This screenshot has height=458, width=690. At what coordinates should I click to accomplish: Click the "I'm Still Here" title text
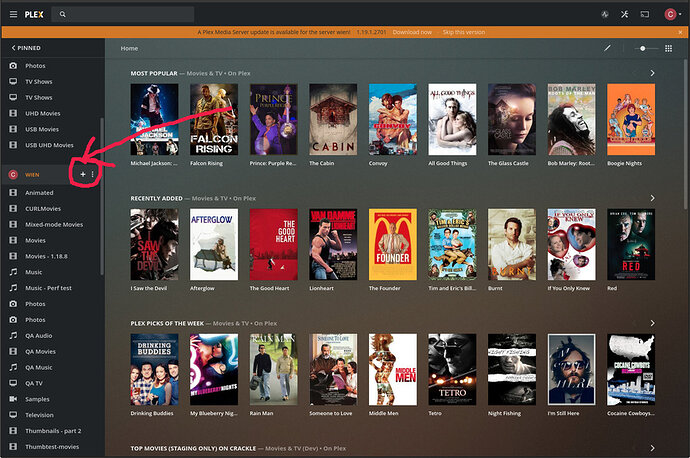click(x=563, y=413)
